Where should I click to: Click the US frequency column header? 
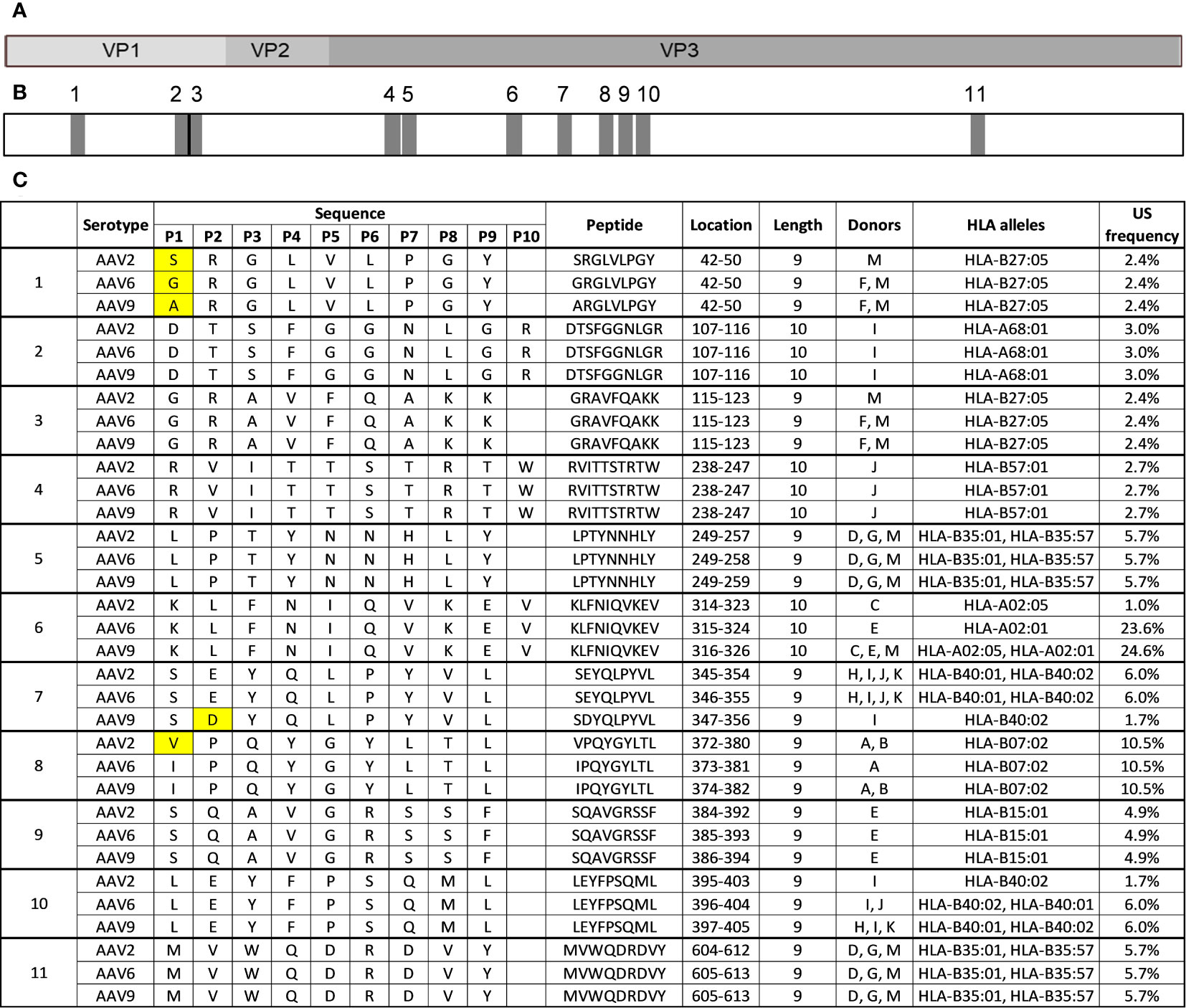(x=1142, y=225)
